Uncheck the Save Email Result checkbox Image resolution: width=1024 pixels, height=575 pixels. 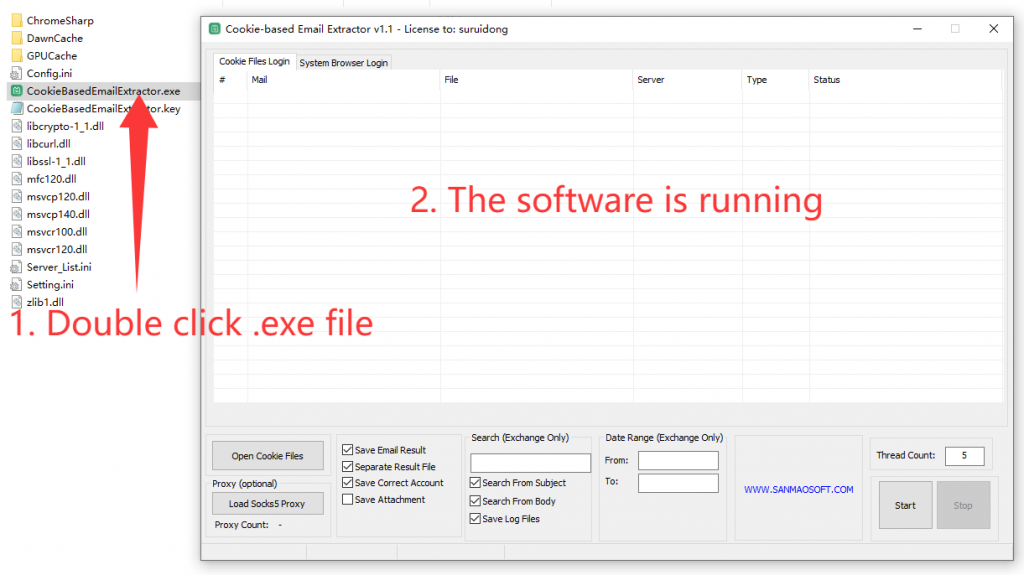click(x=348, y=450)
